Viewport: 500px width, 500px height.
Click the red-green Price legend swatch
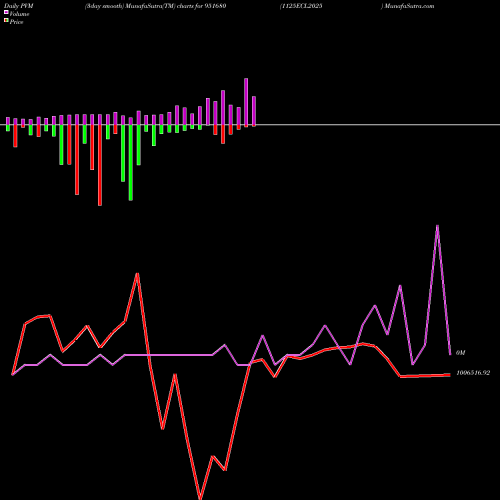6,21
